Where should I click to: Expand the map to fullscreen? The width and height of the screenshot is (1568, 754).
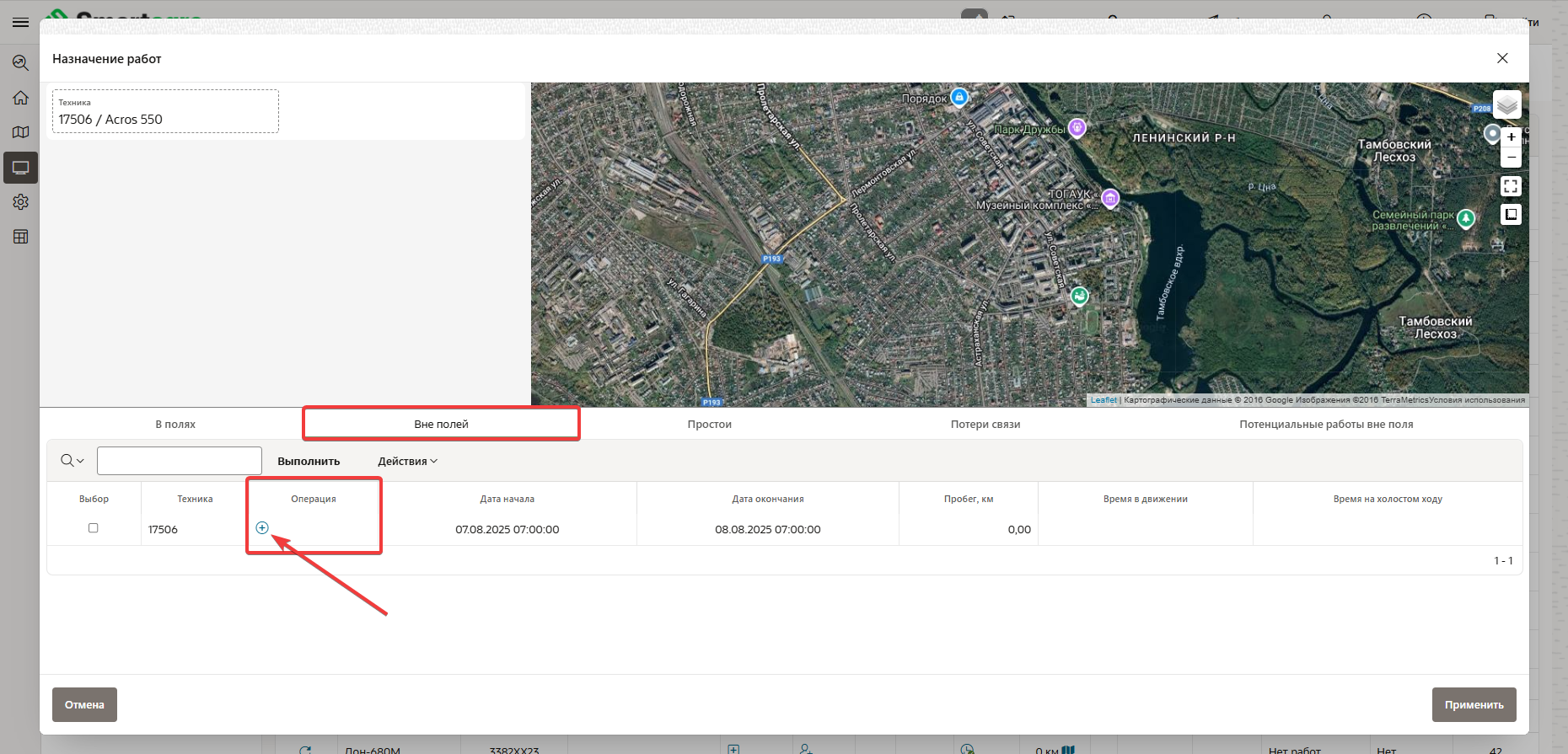1511,186
